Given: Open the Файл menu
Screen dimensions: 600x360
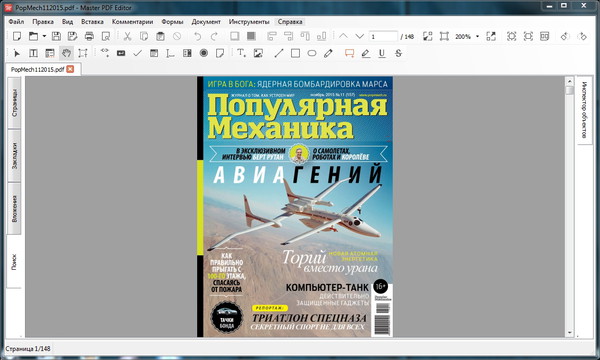Looking at the screenshot, I should click(16, 22).
